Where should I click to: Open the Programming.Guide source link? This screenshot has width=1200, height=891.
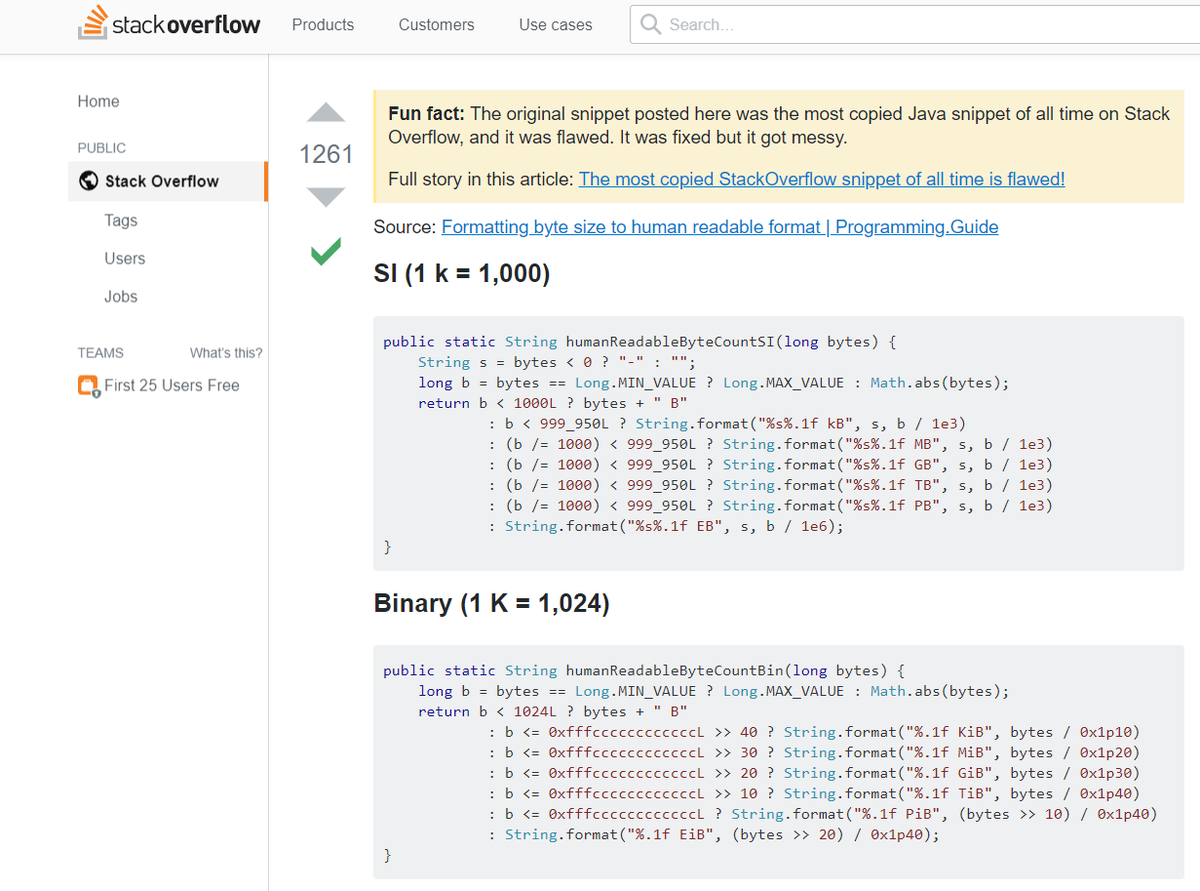[x=719, y=227]
